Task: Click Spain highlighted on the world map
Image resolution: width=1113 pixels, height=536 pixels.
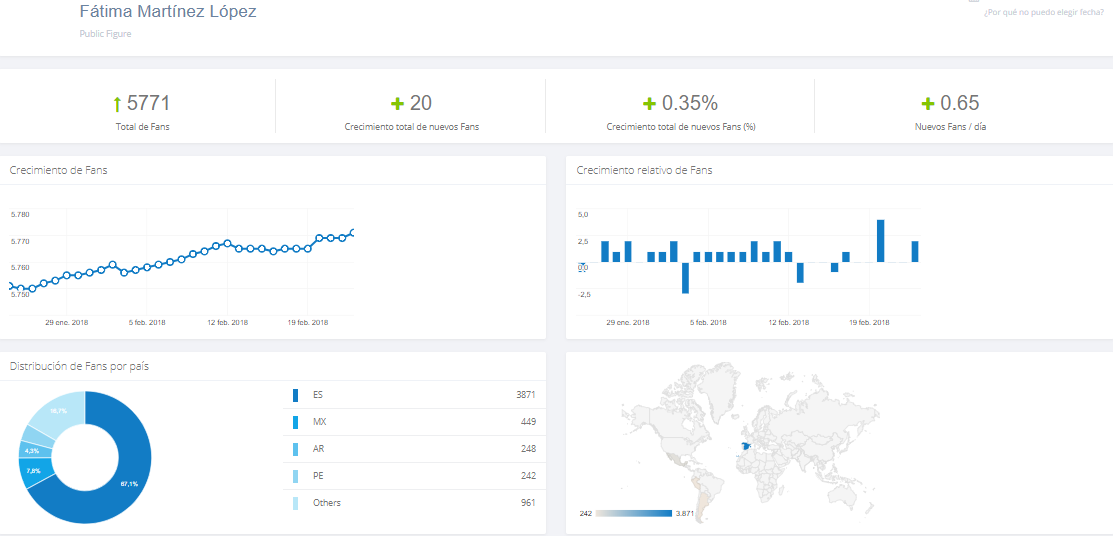Action: tap(742, 450)
